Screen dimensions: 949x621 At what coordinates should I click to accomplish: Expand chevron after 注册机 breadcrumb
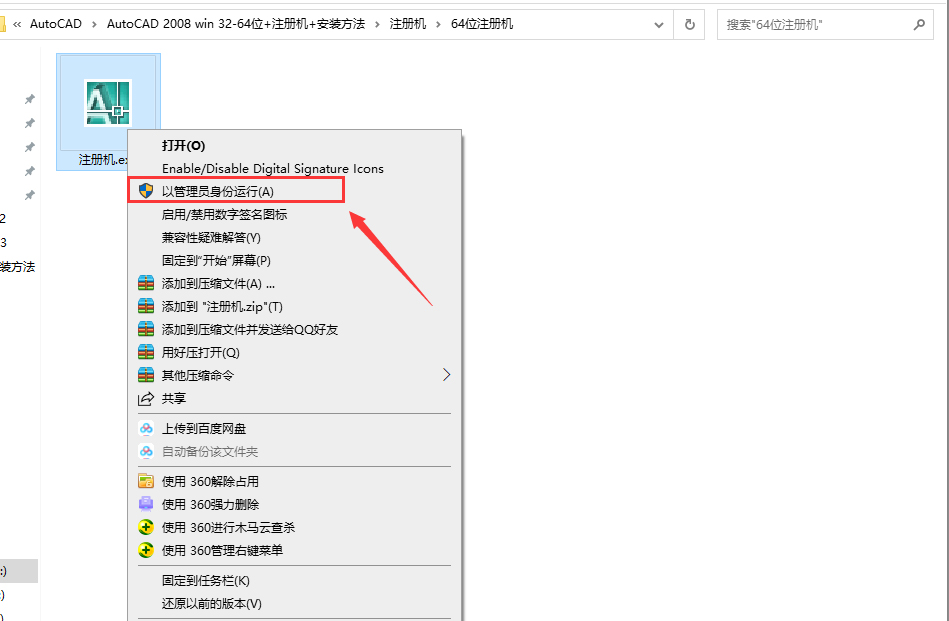[439, 24]
